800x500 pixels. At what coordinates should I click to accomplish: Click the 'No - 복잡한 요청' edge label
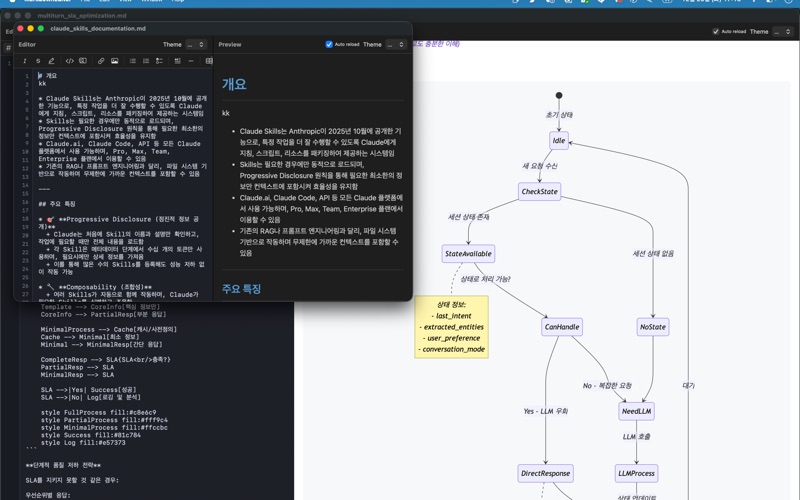point(607,385)
